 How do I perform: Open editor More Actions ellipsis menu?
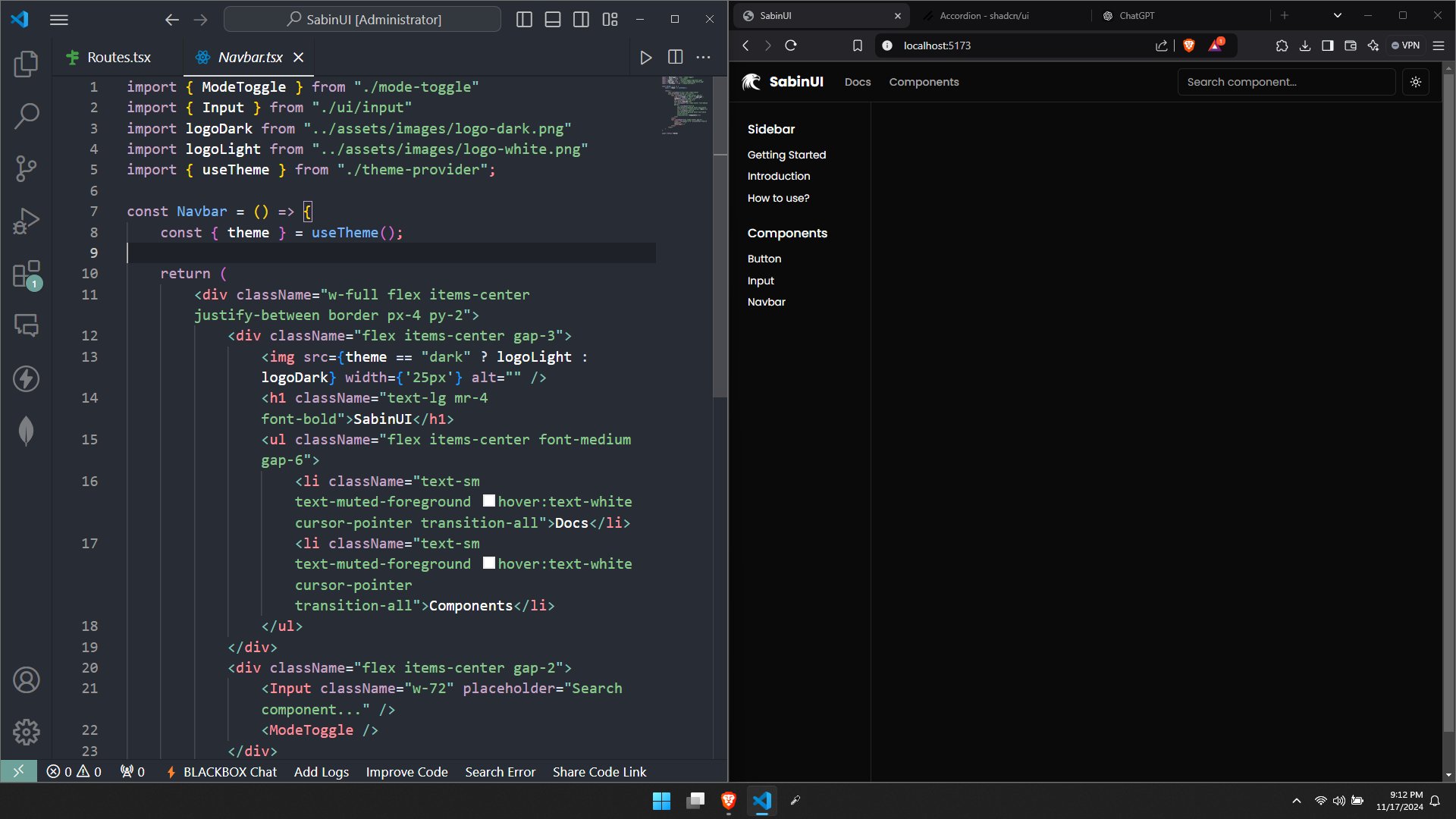click(703, 58)
